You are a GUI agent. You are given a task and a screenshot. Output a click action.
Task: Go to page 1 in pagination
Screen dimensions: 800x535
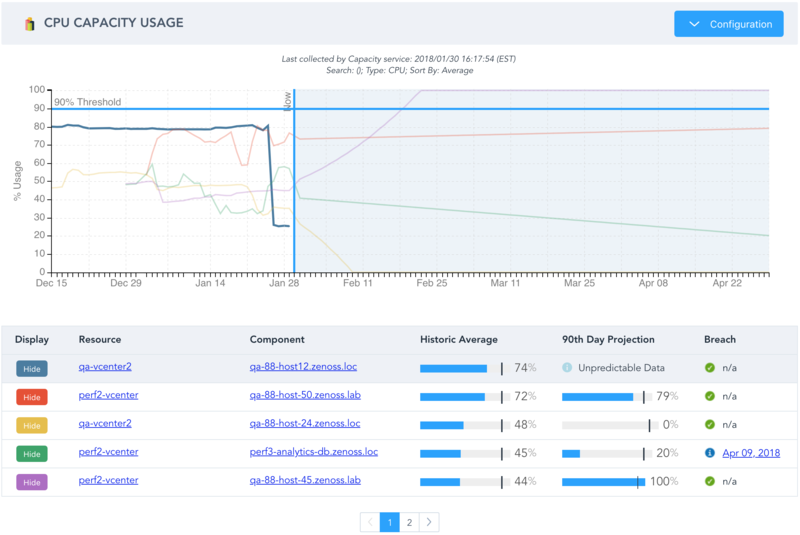pyautogui.click(x=390, y=522)
